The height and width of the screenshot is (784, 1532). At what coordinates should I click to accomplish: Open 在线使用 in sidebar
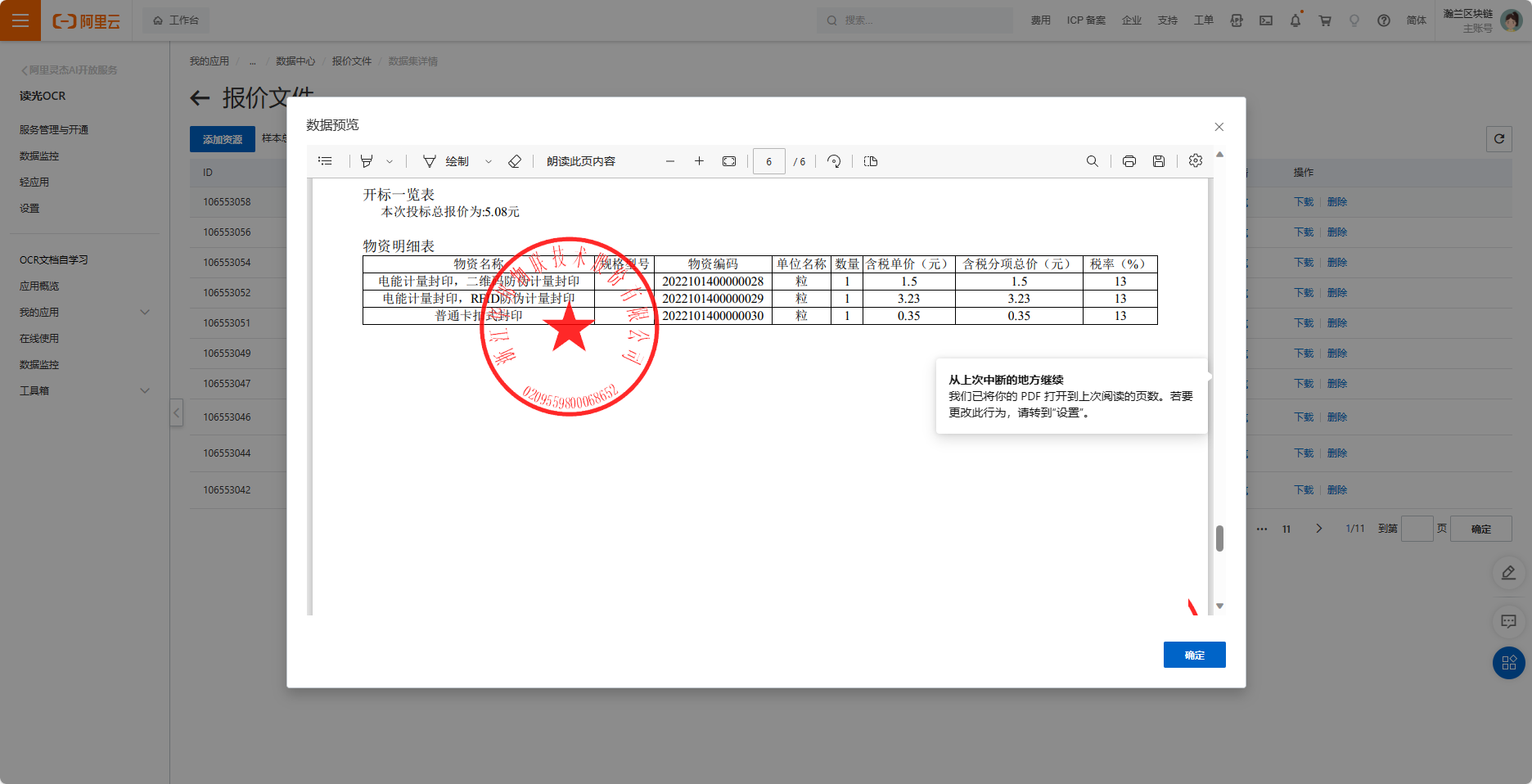pyautogui.click(x=39, y=339)
